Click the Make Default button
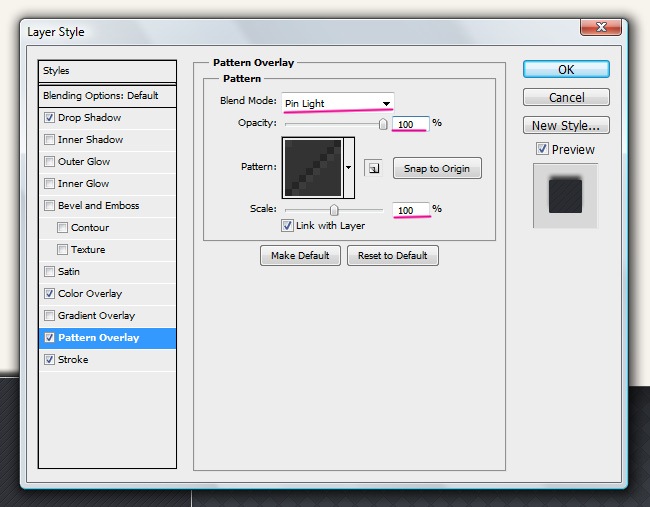The width and height of the screenshot is (650, 507). tap(300, 256)
